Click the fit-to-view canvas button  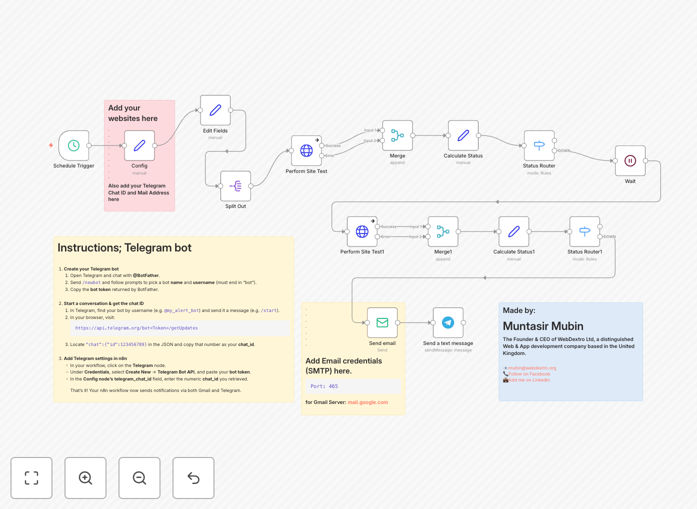pos(32,478)
